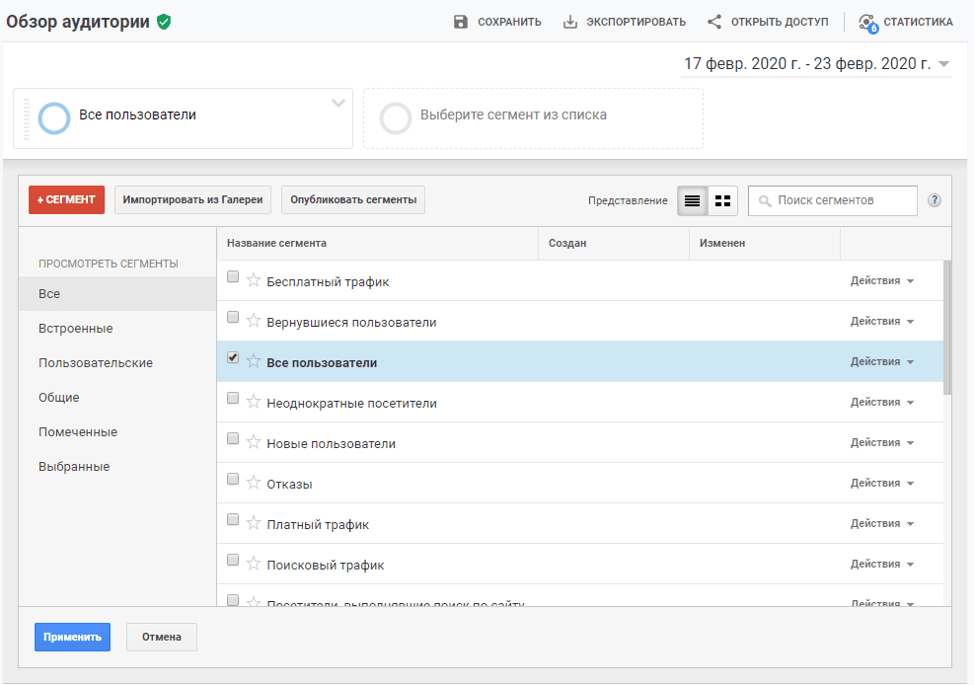Viewport: 974px width, 685px height.
Task: Open Действия menu for Отказы
Action: coord(881,483)
